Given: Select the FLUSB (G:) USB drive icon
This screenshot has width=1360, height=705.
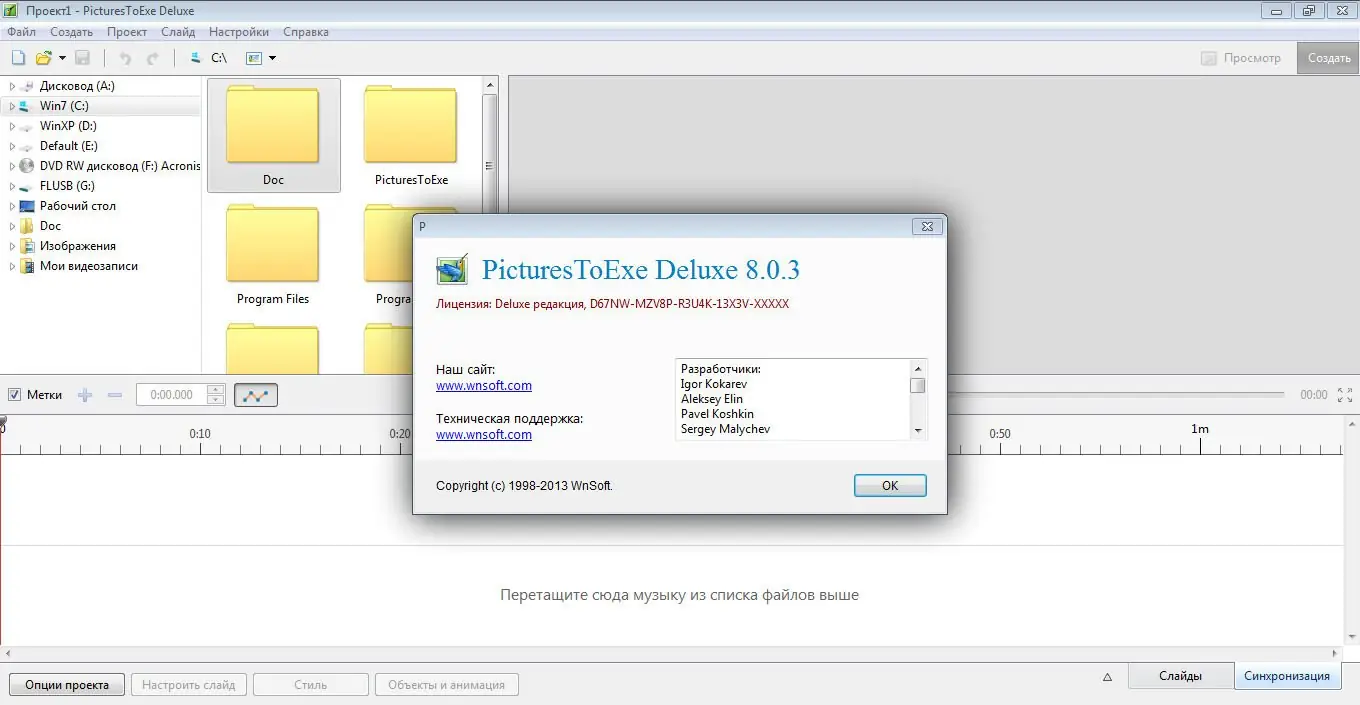Looking at the screenshot, I should [27, 186].
